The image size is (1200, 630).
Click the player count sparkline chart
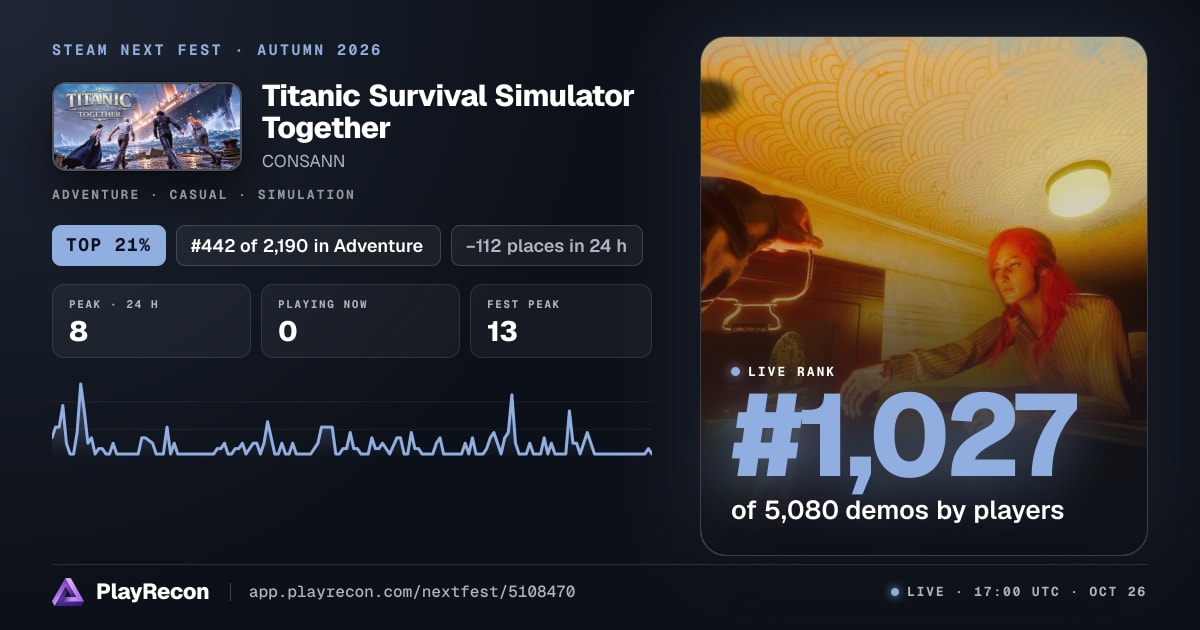[352, 420]
